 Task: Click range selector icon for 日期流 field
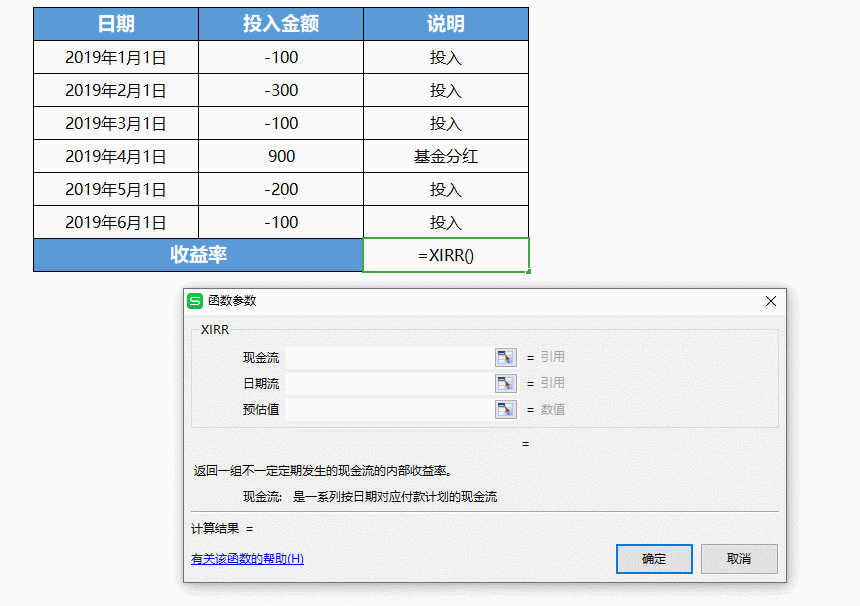(x=506, y=383)
